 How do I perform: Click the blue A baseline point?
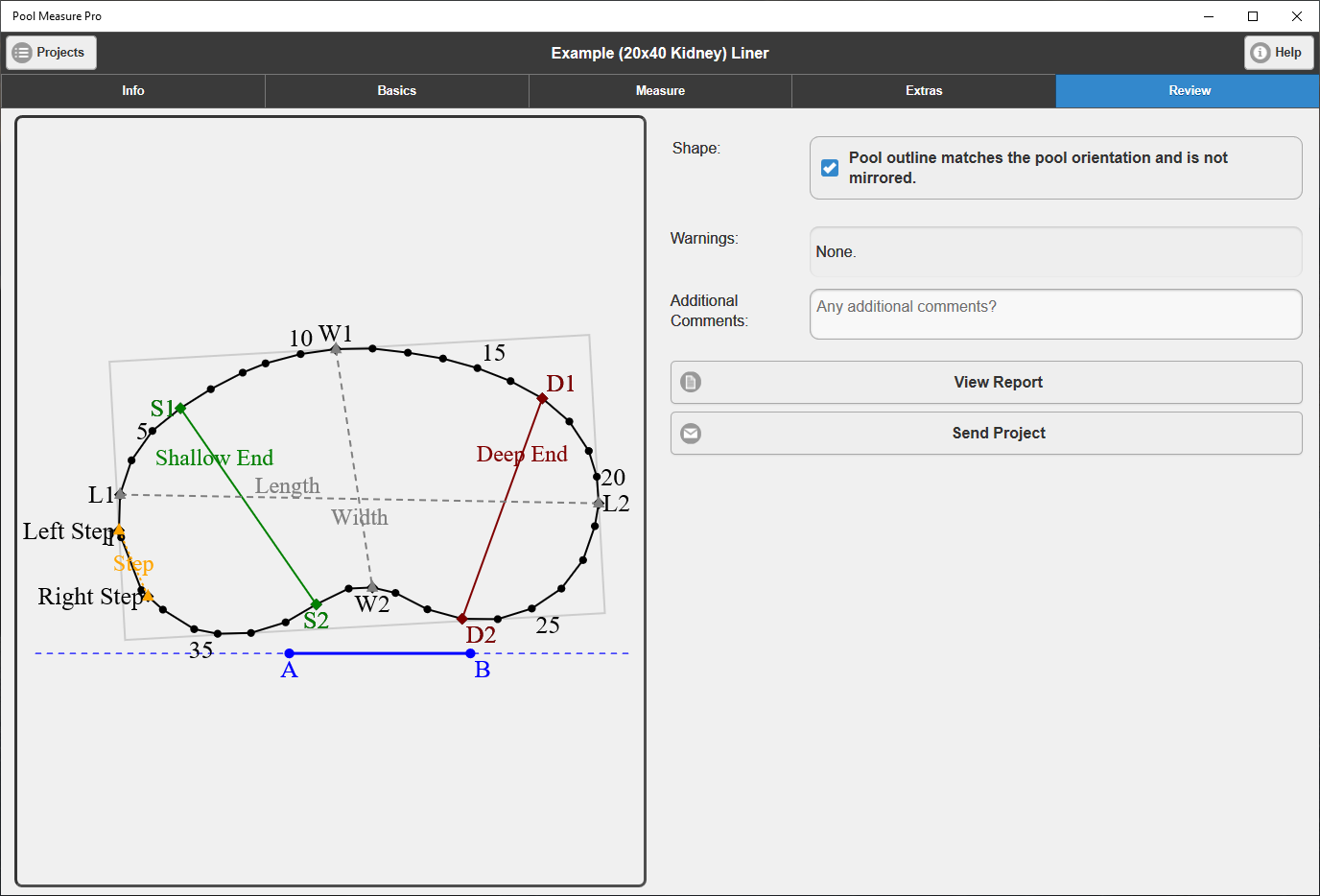(x=290, y=653)
